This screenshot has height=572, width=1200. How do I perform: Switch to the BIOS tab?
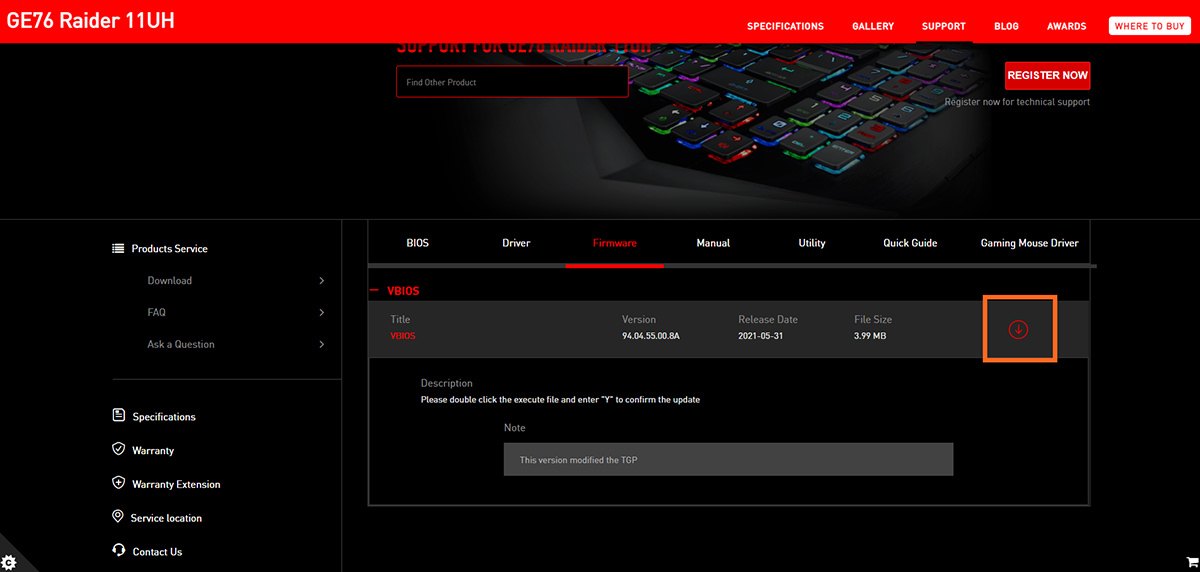417,243
